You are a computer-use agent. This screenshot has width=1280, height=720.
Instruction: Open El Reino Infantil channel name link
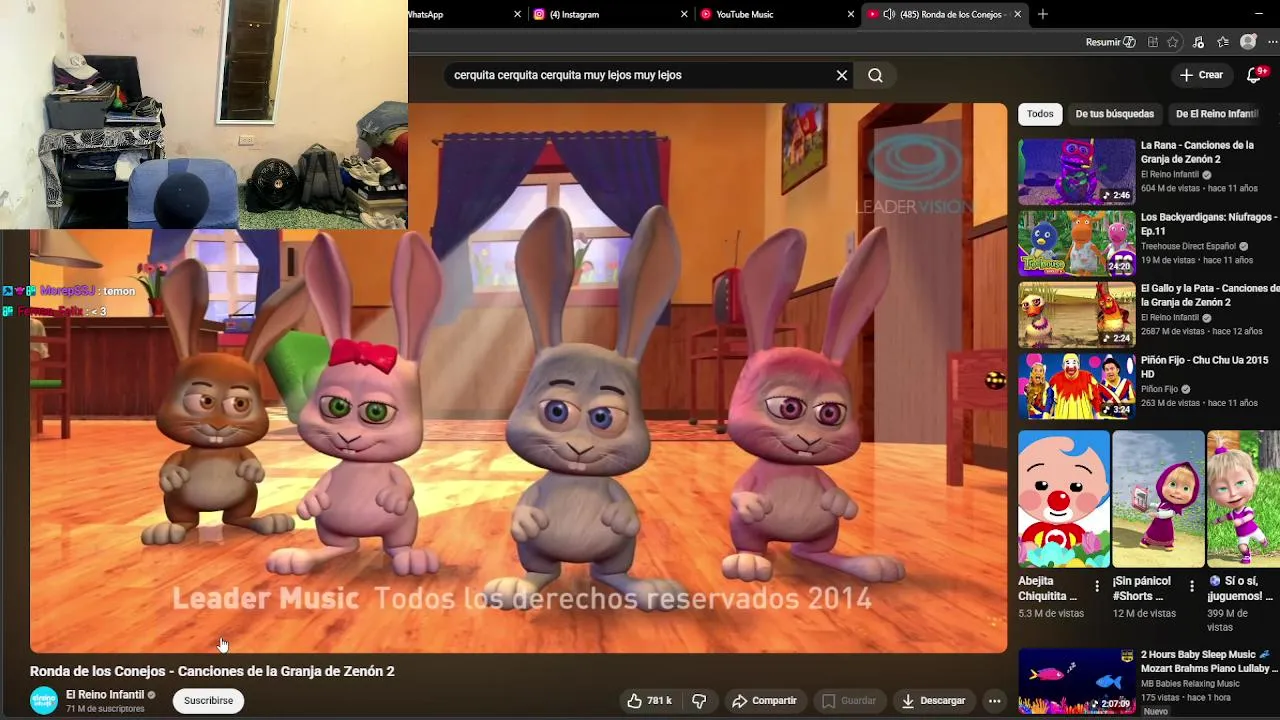[105, 694]
